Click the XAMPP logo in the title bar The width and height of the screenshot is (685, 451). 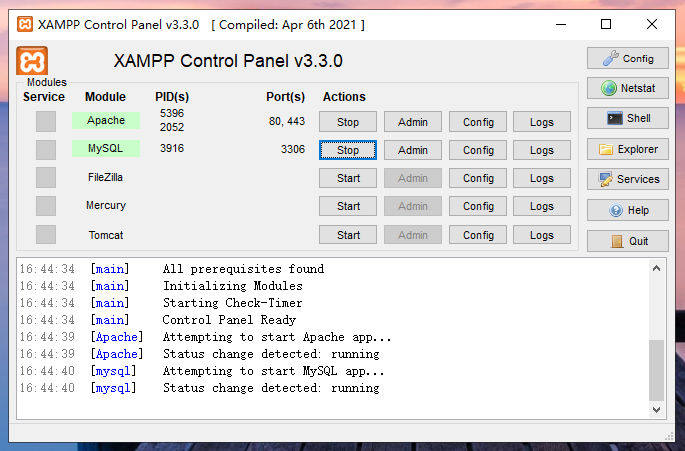[25, 24]
